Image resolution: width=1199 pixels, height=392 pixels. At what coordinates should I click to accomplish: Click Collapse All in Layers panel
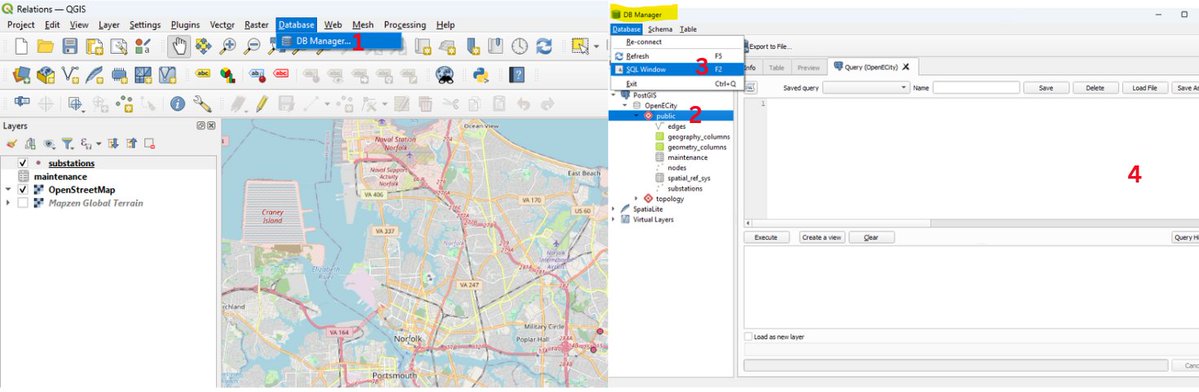[x=132, y=143]
